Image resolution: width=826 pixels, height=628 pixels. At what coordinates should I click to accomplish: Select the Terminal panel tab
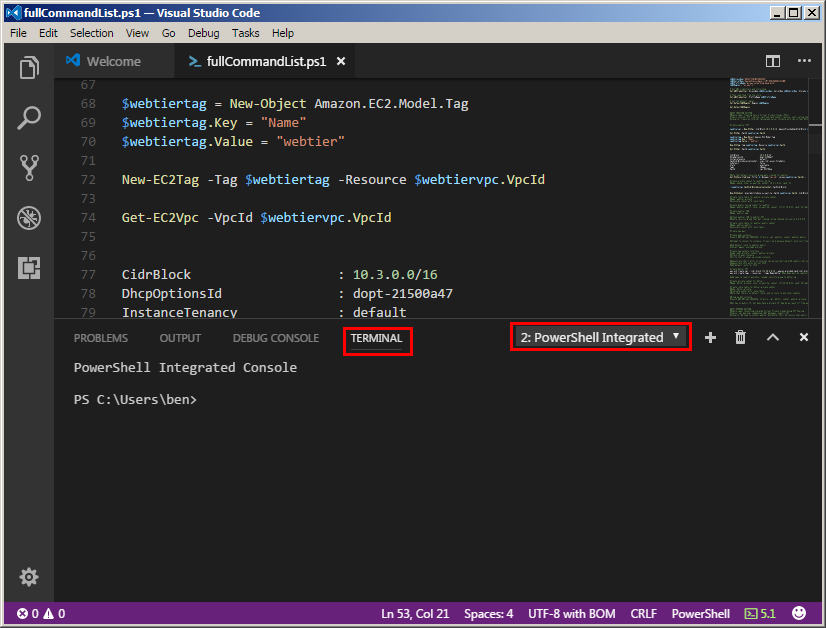[x=376, y=338]
